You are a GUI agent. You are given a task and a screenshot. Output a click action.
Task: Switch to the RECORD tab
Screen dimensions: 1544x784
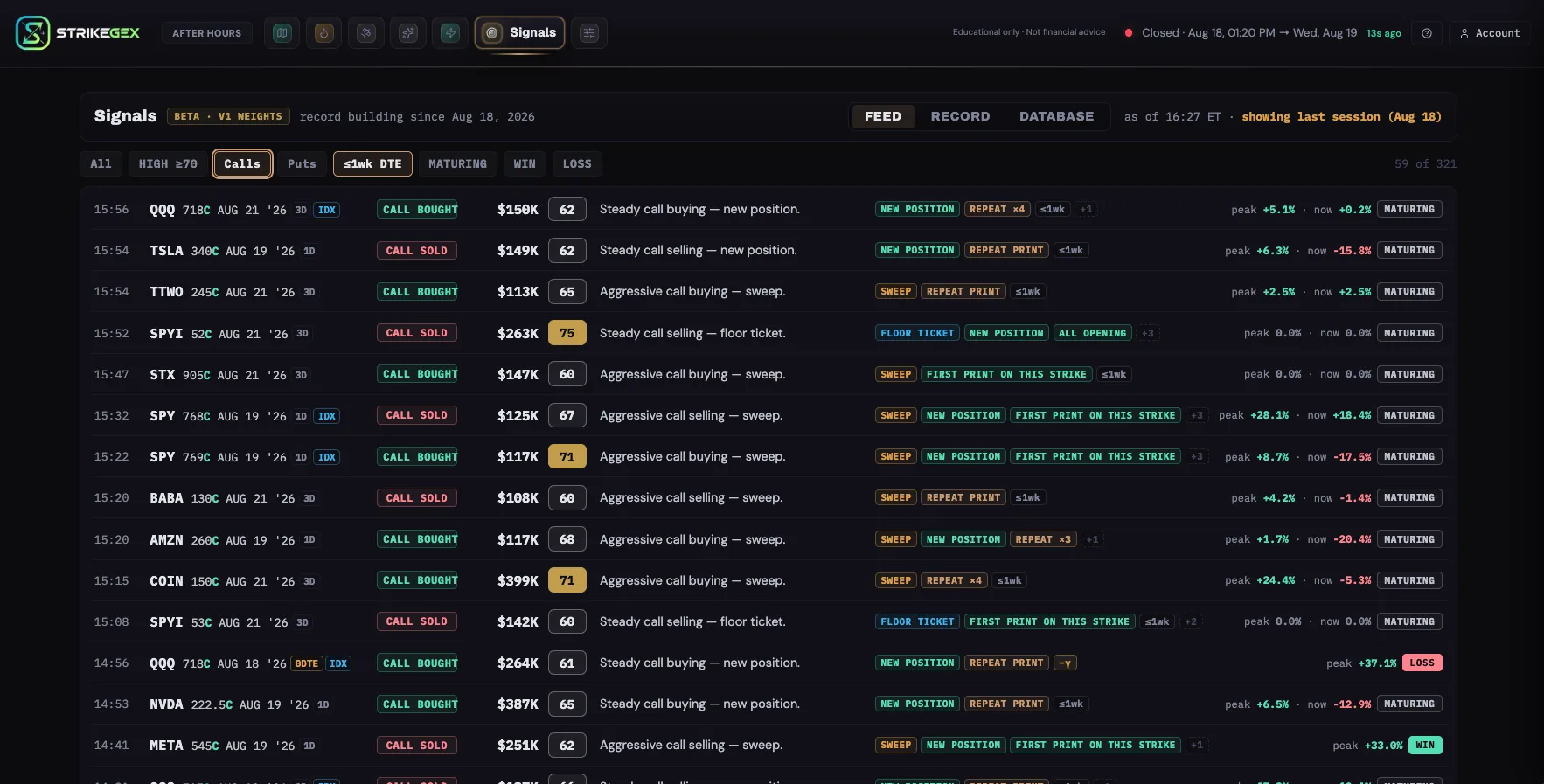[960, 116]
